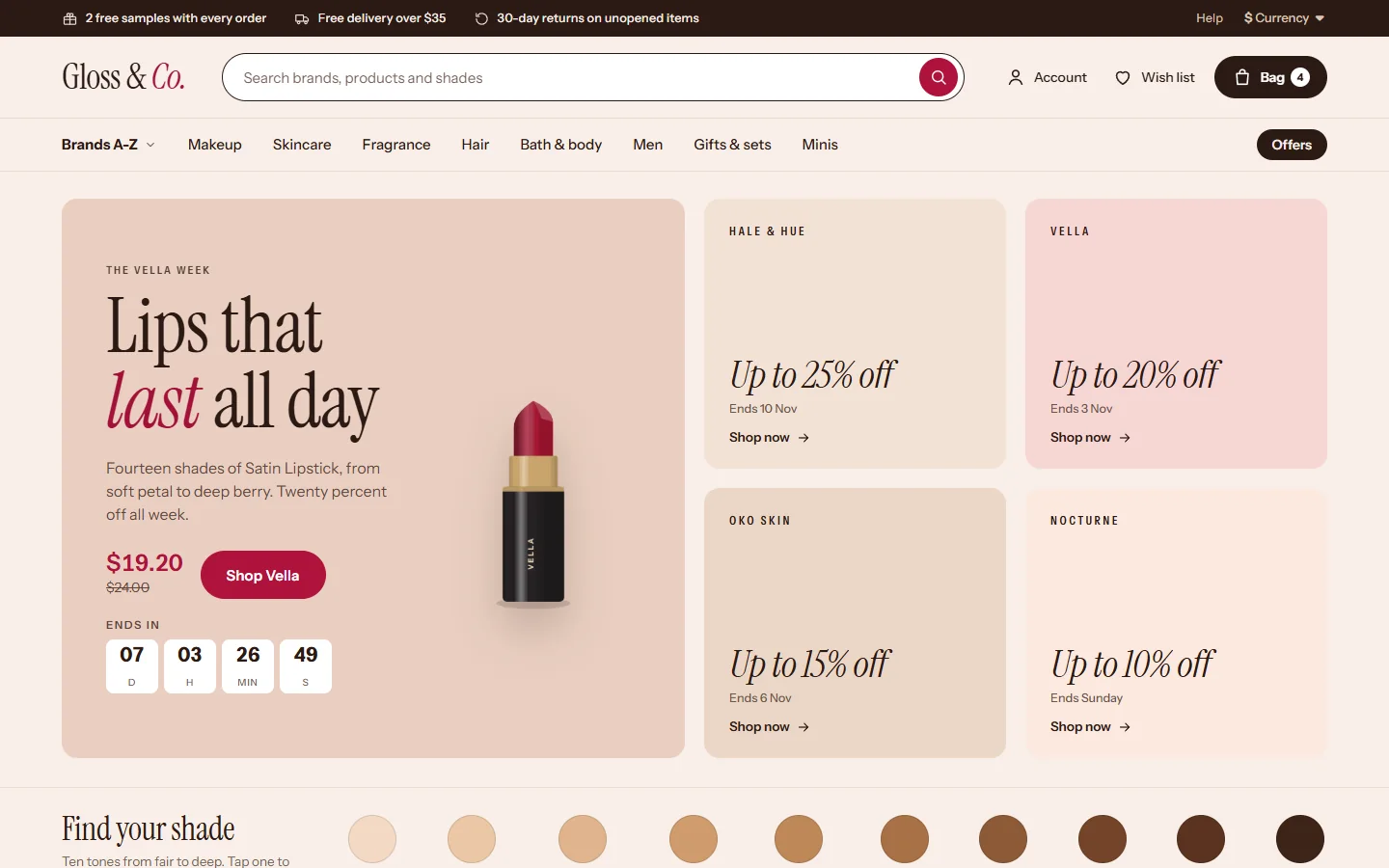The height and width of the screenshot is (868, 1389).
Task: Select the deepest shade swatch
Action: [x=1300, y=839]
